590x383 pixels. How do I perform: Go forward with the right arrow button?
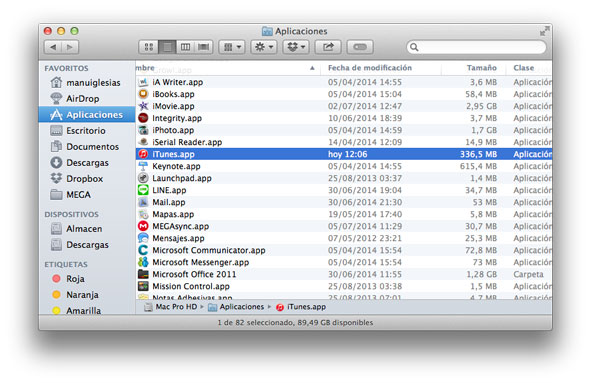click(x=70, y=47)
